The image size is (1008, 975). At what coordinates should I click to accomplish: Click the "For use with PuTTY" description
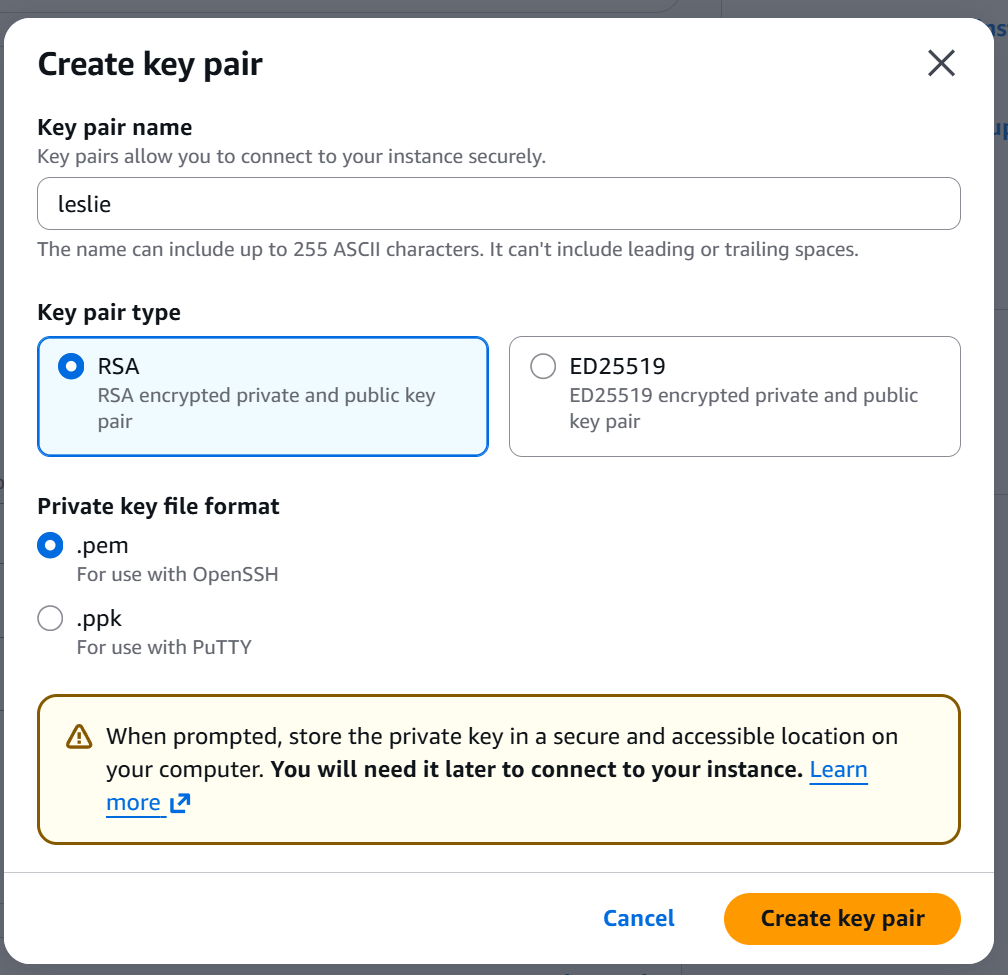[x=164, y=647]
